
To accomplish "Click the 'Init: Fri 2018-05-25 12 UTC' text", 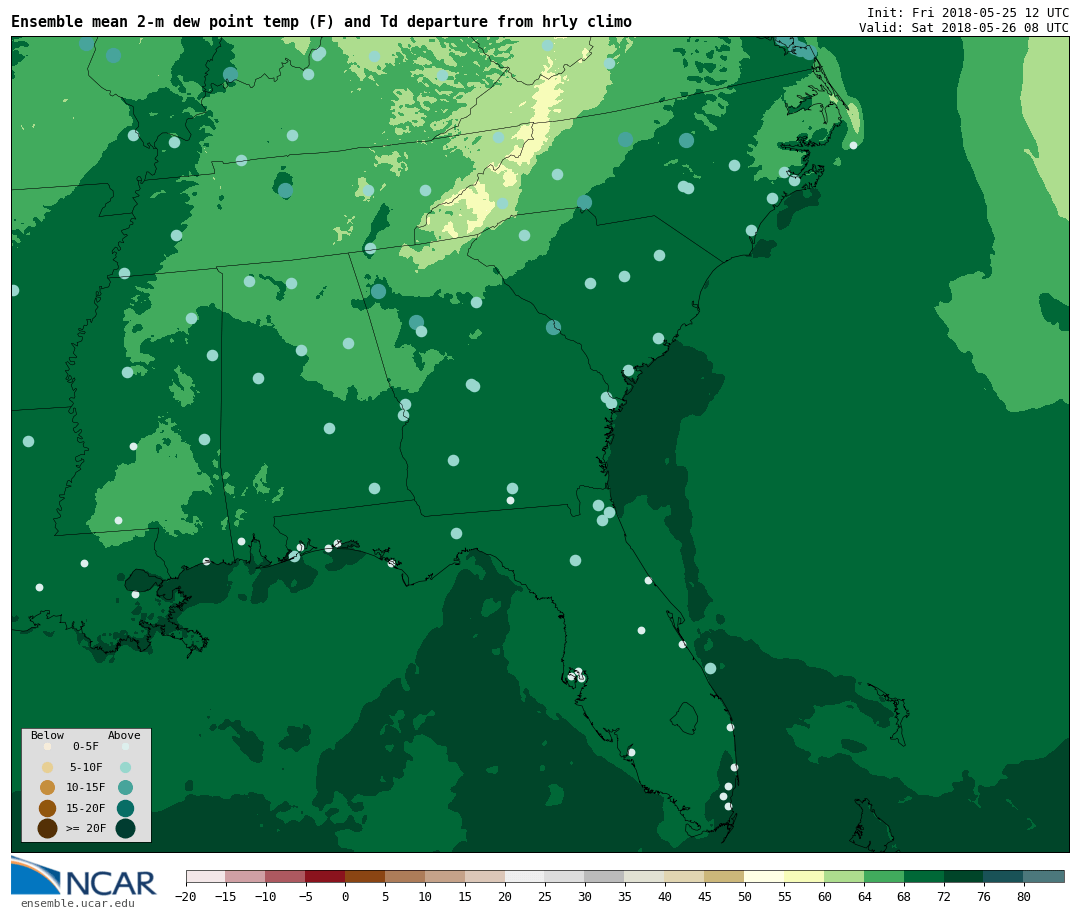I will tap(968, 12).
